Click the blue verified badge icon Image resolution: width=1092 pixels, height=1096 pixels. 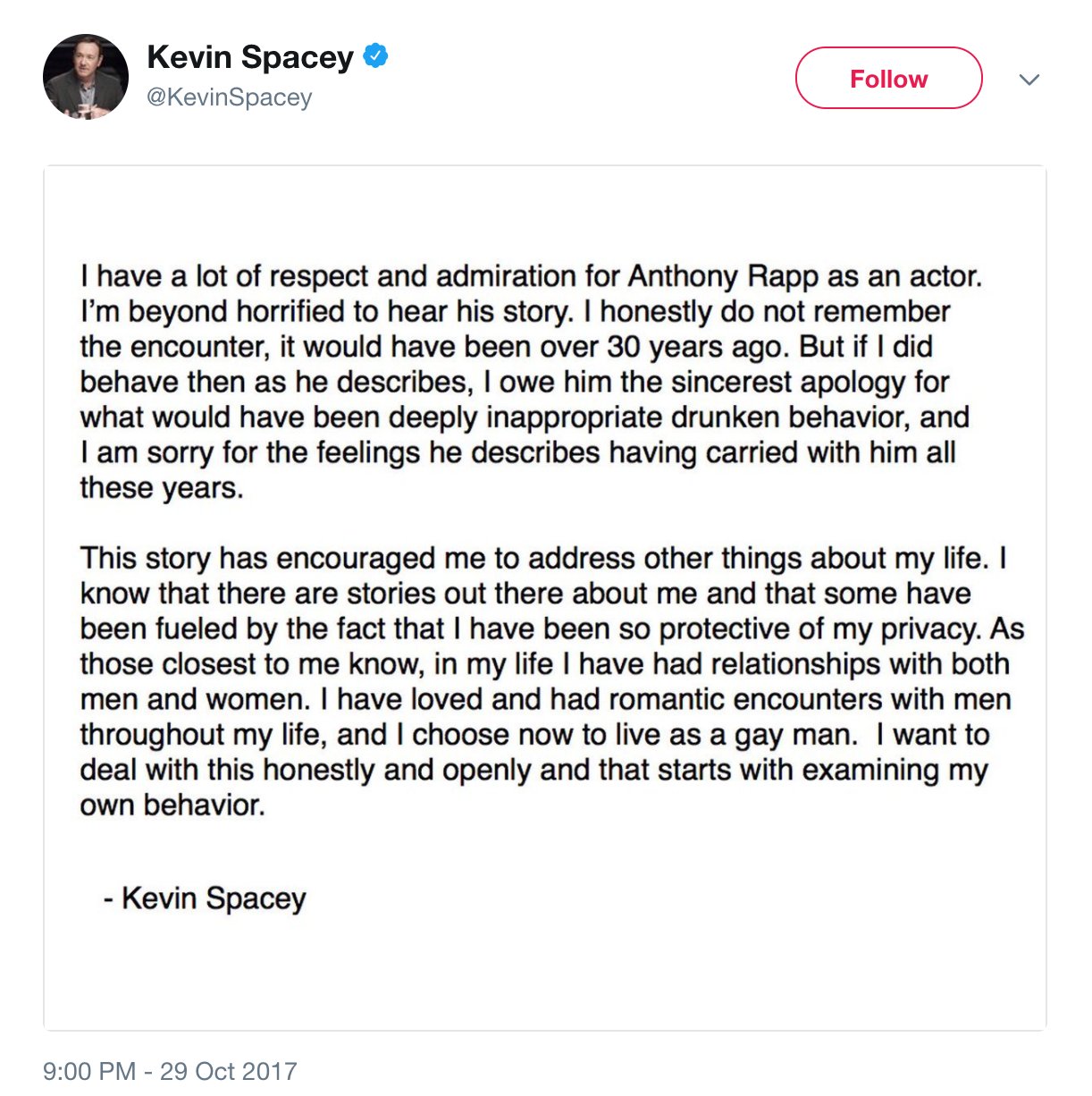tap(375, 56)
